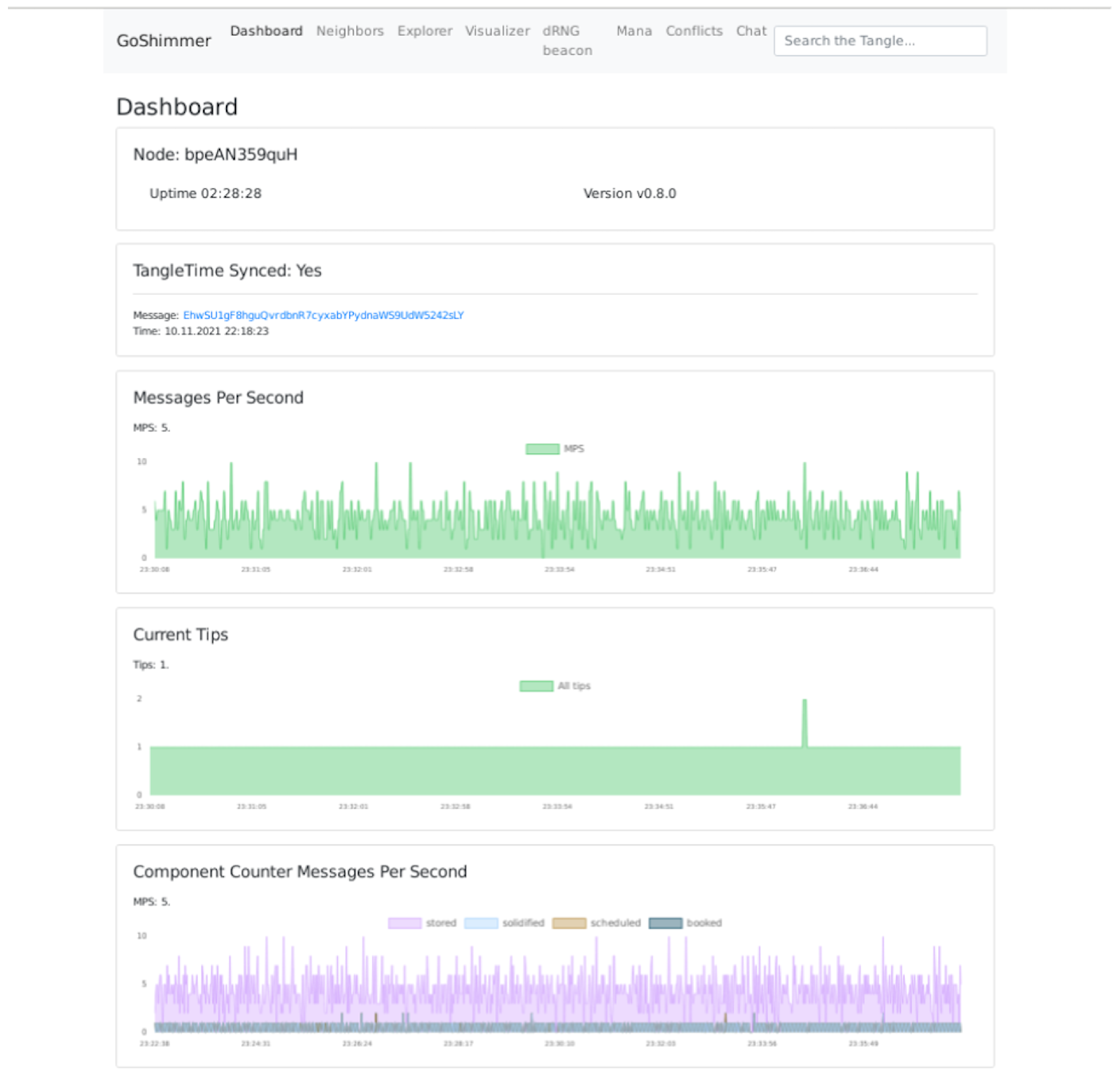The image size is (1120, 1078).
Task: Toggle the scheduled legend swatch
Action: tap(569, 923)
